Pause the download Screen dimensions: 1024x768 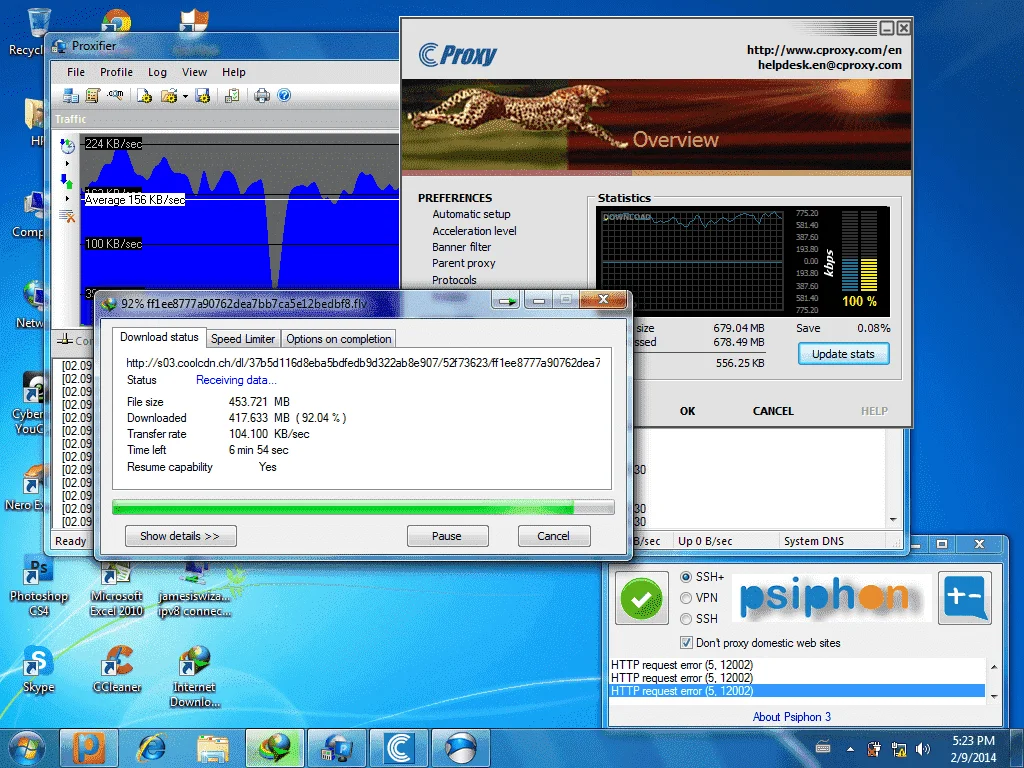coord(447,536)
